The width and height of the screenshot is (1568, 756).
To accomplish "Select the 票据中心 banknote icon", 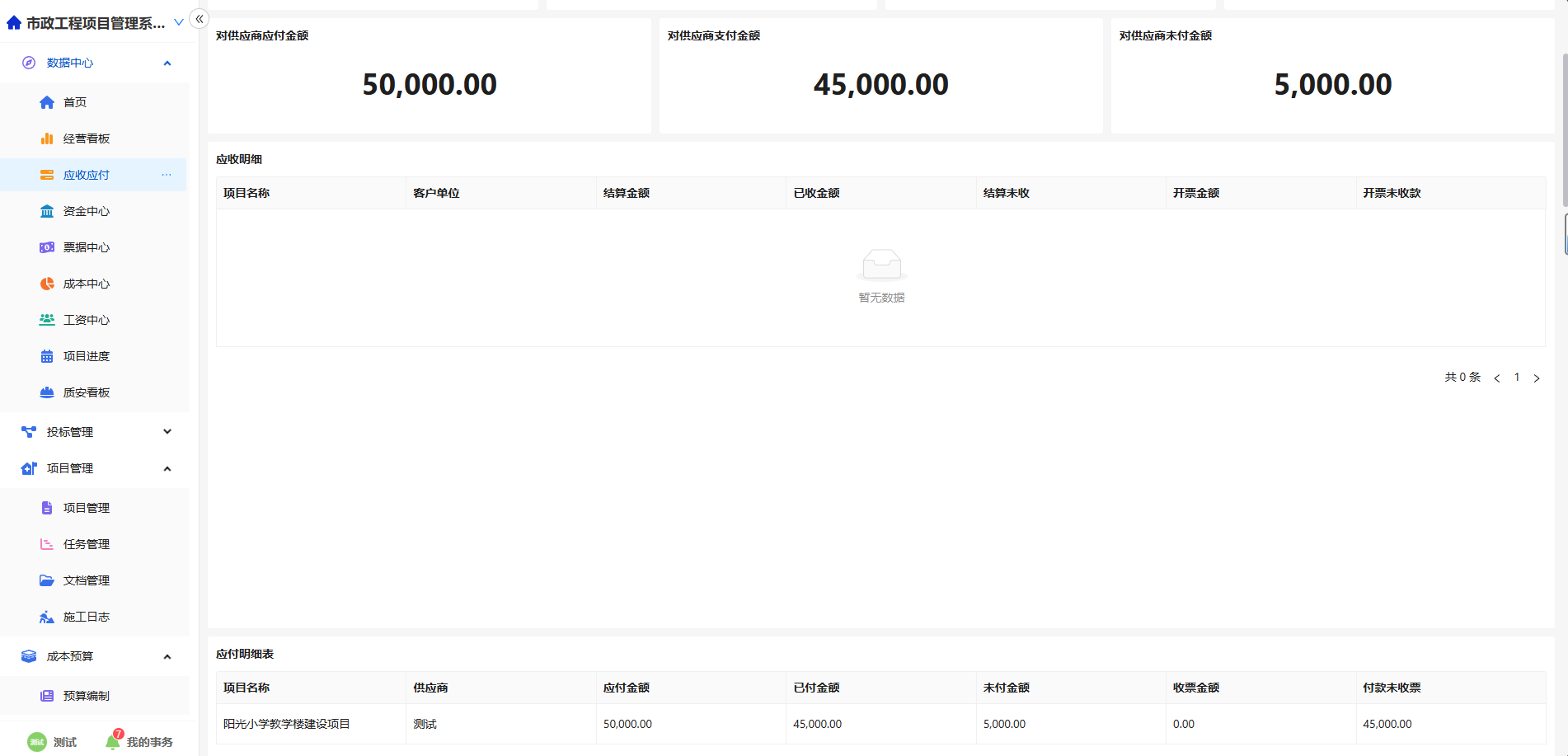I will pyautogui.click(x=47, y=247).
